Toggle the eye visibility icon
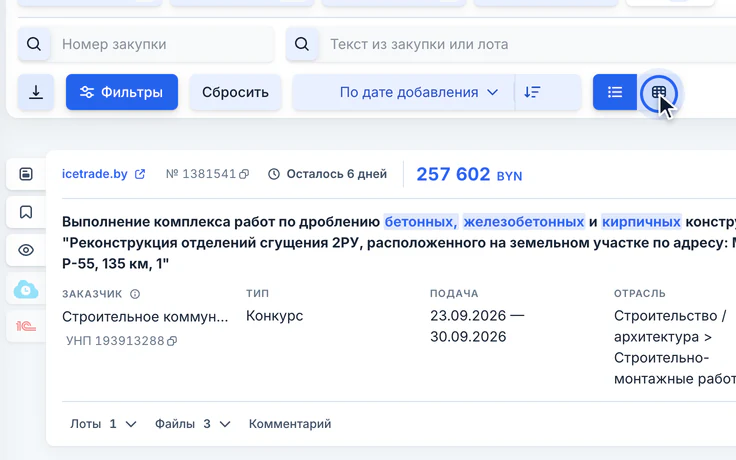This screenshot has width=736, height=460. [x=26, y=250]
